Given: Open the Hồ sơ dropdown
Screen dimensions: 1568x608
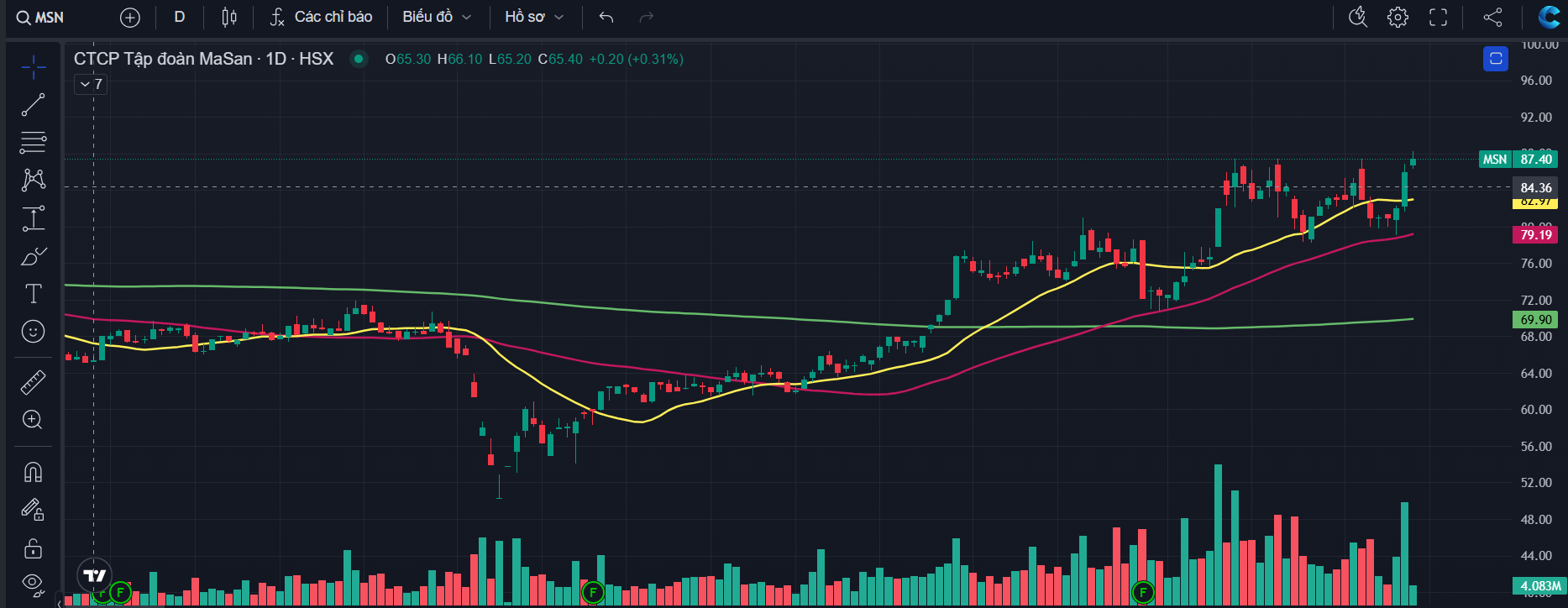Looking at the screenshot, I should (534, 17).
